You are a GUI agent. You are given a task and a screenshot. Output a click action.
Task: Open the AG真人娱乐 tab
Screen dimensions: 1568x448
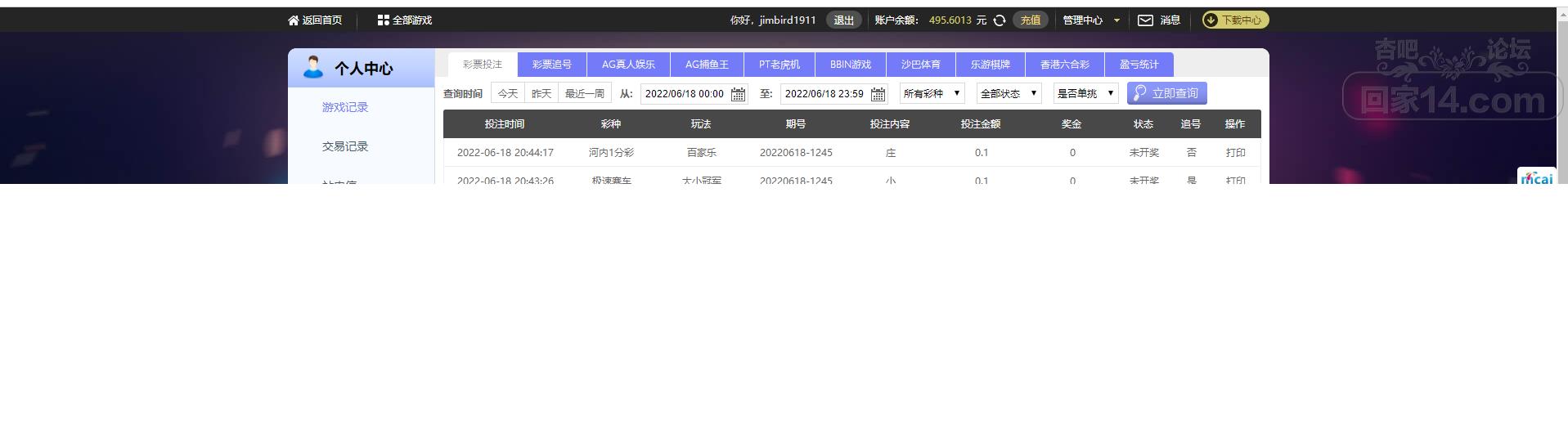tap(628, 65)
